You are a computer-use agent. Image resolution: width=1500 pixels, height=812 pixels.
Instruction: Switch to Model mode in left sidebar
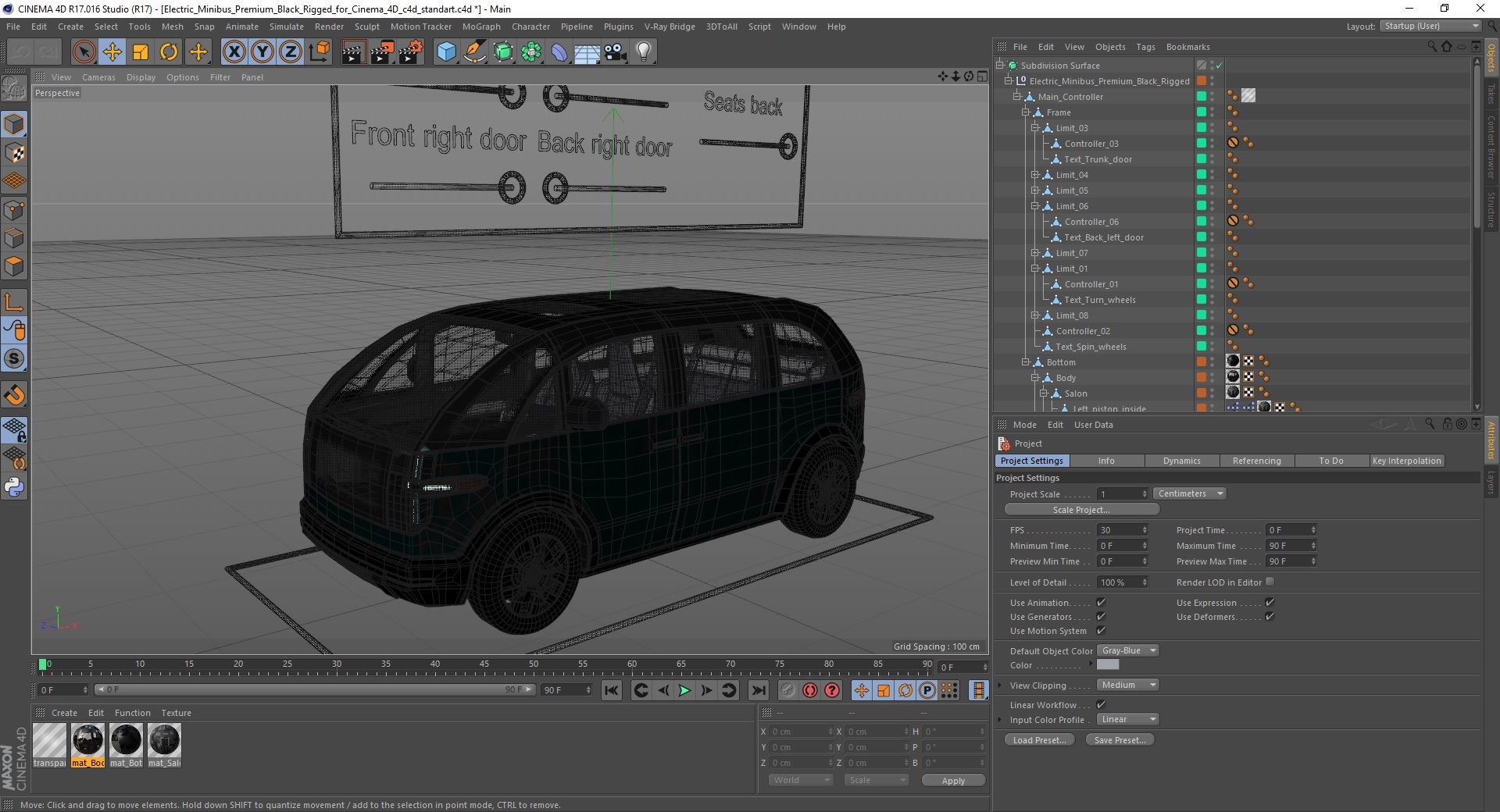(14, 124)
